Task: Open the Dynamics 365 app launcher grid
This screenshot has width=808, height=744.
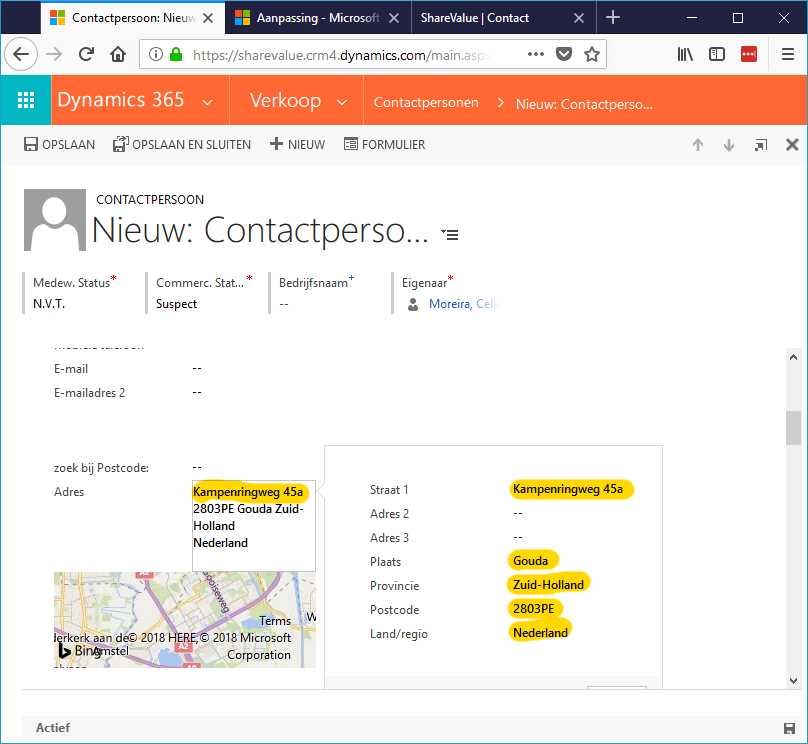Action: coord(26,100)
